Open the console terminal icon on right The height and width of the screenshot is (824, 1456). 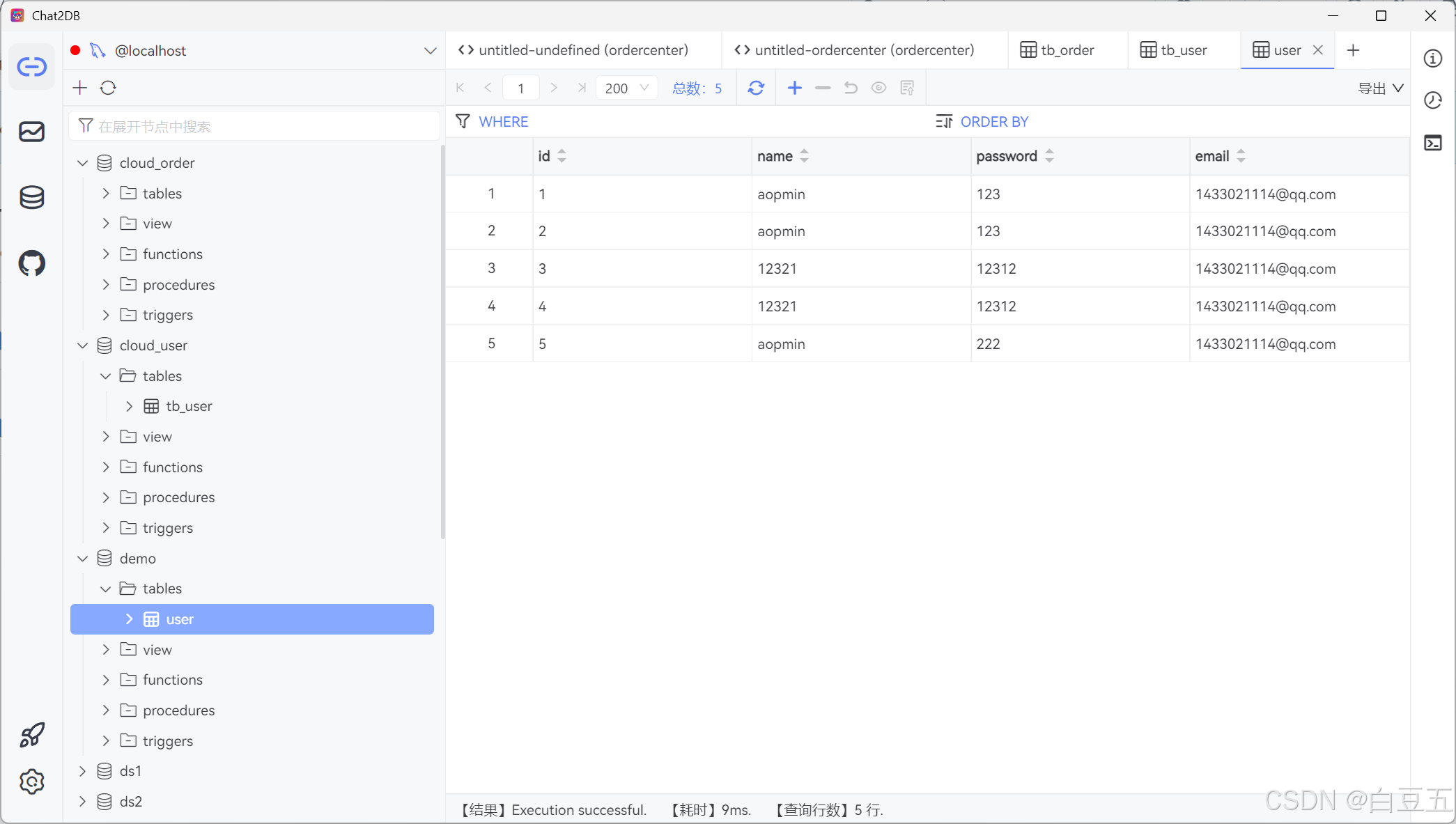(1433, 143)
